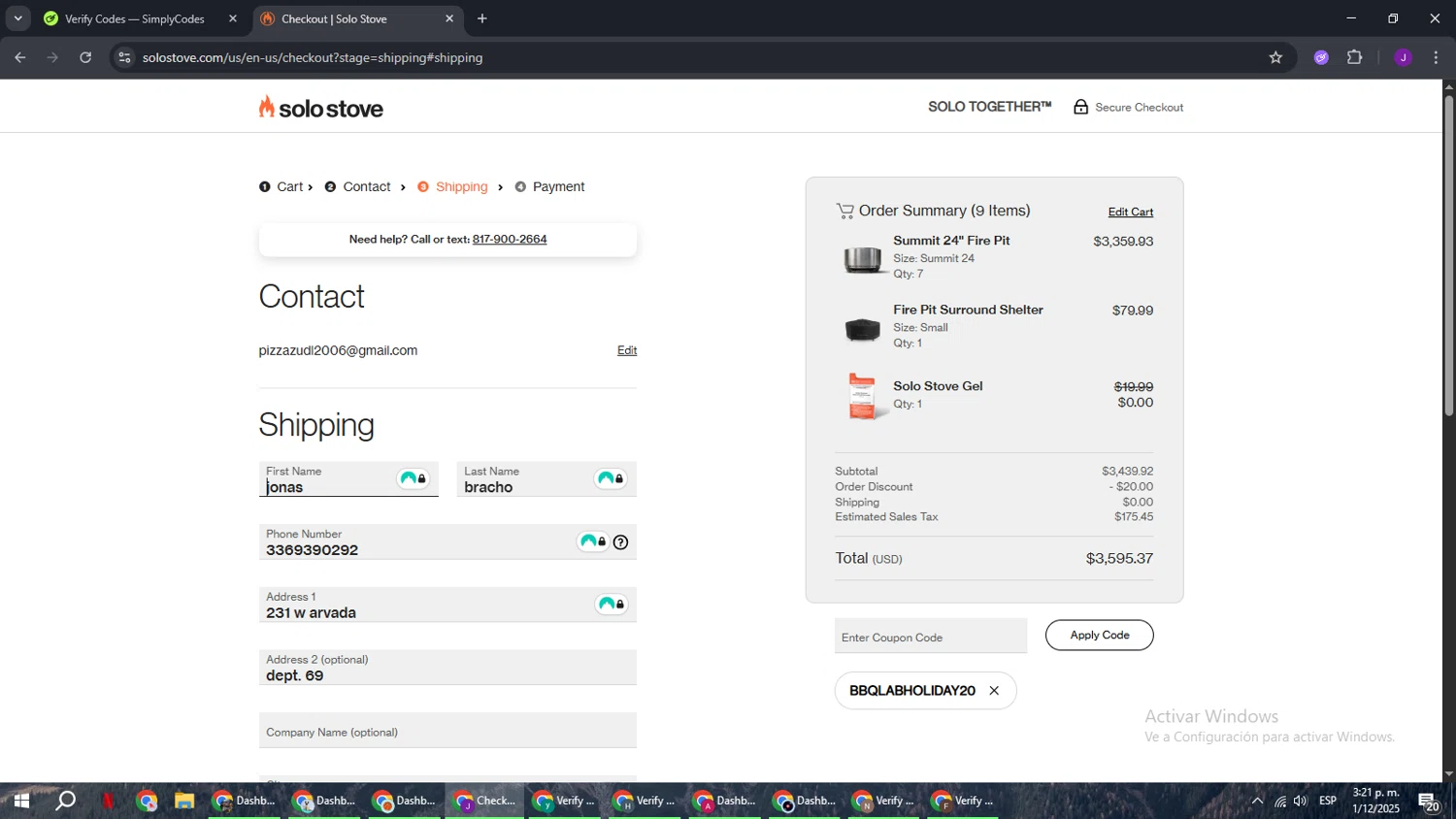This screenshot has width=1456, height=819.
Task: Open the volume control in system tray
Action: [x=1300, y=801]
